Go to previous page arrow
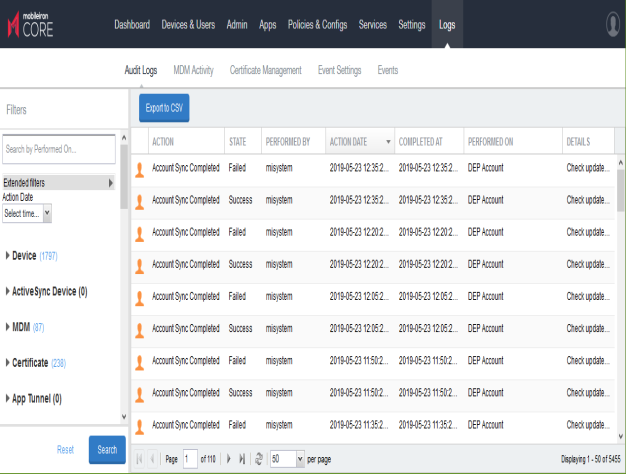 point(152,458)
